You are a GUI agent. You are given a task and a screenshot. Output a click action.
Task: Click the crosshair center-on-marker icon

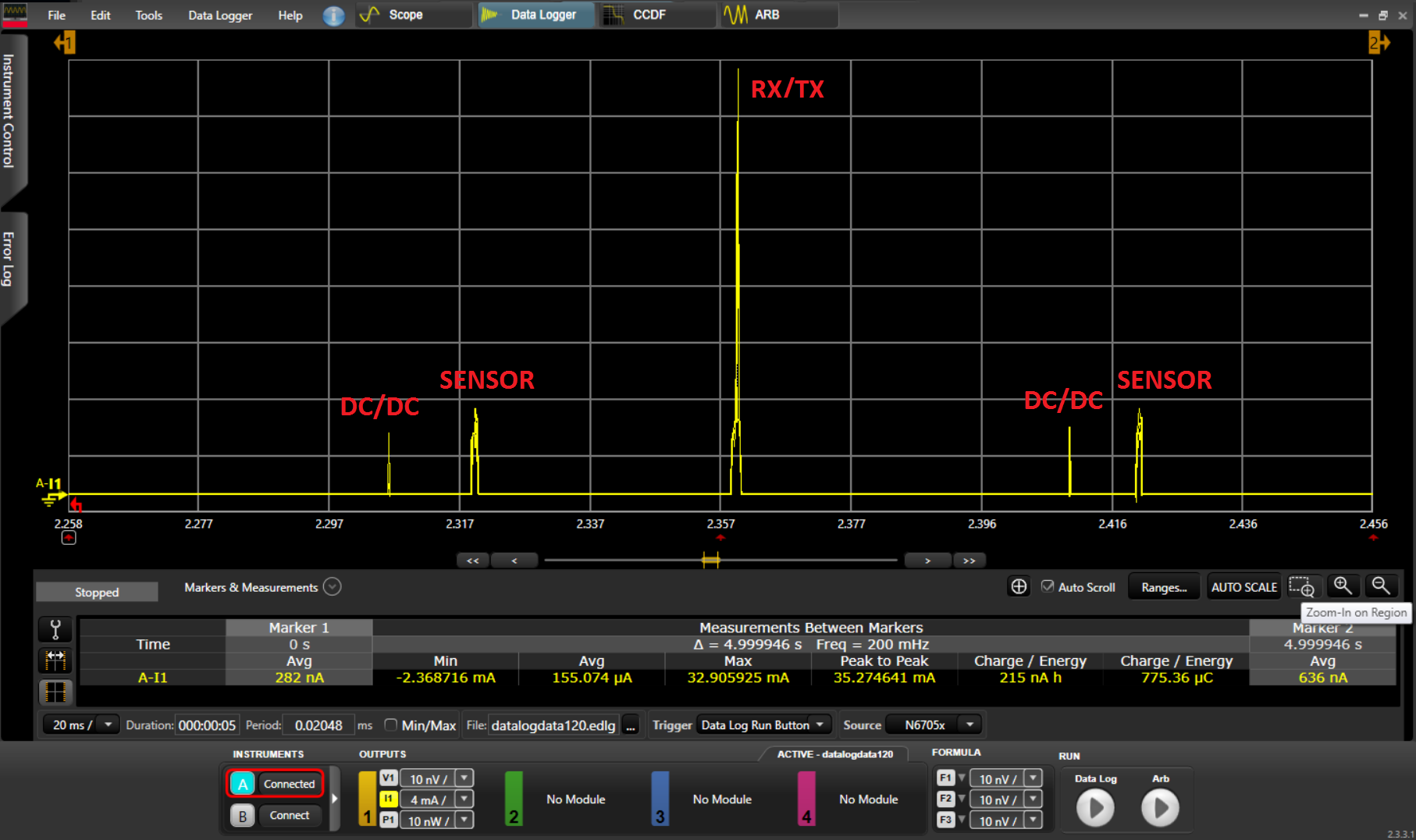coord(1019,587)
